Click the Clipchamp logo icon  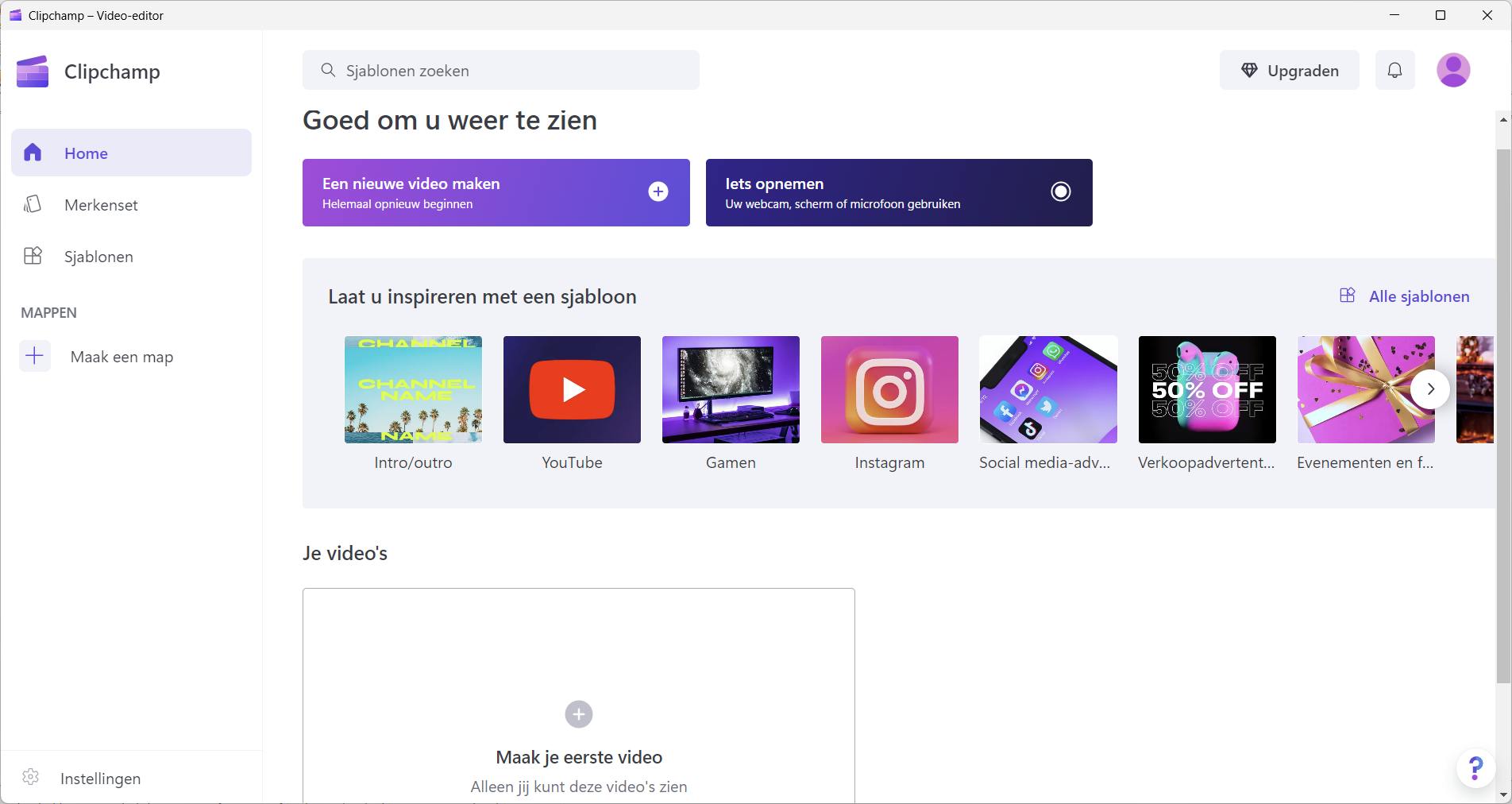click(x=33, y=72)
